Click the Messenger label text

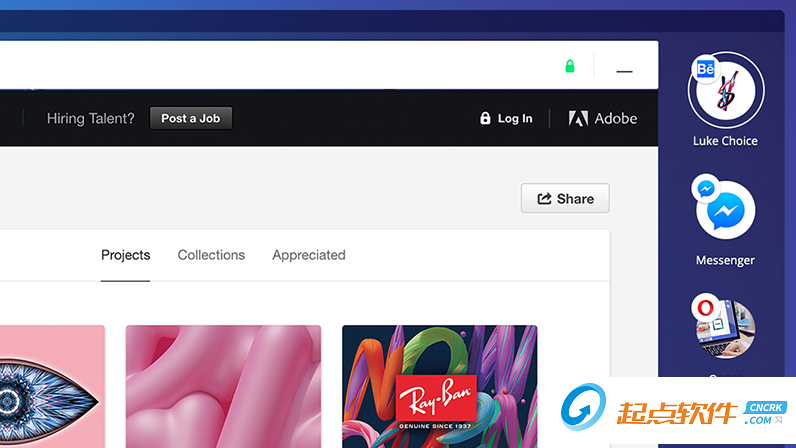coord(725,261)
